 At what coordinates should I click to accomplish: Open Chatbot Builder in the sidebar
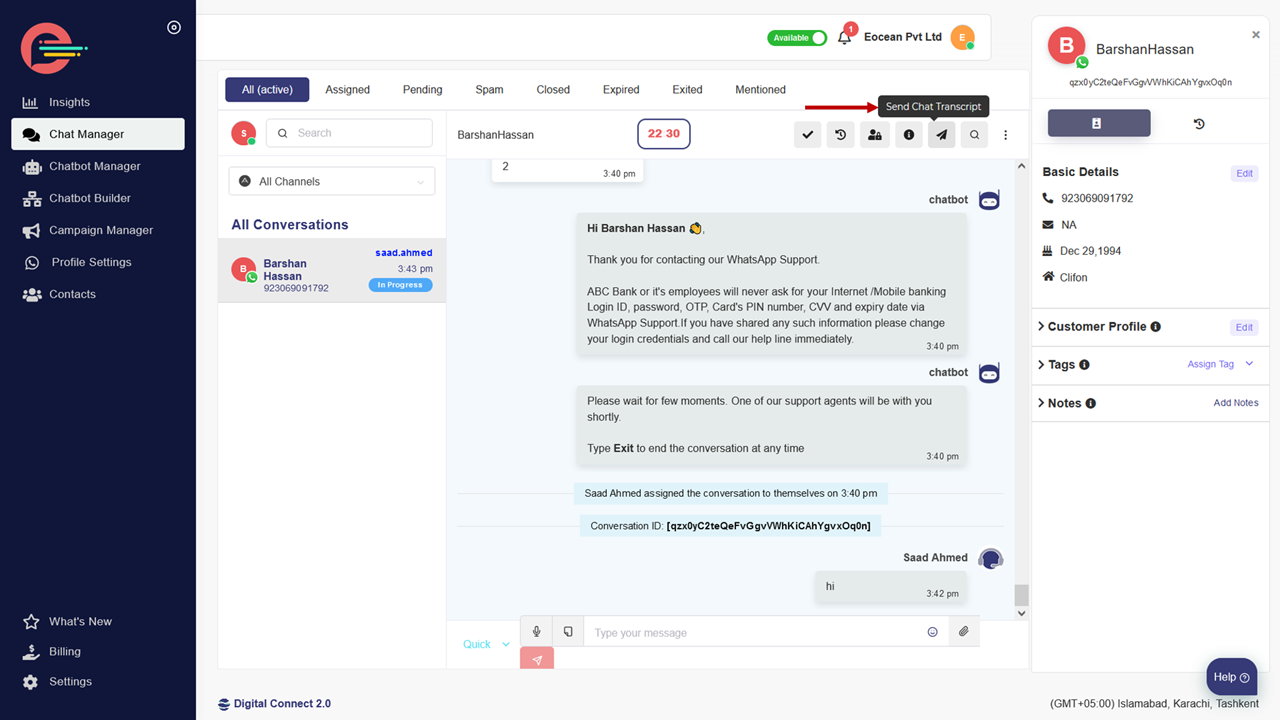(x=90, y=198)
